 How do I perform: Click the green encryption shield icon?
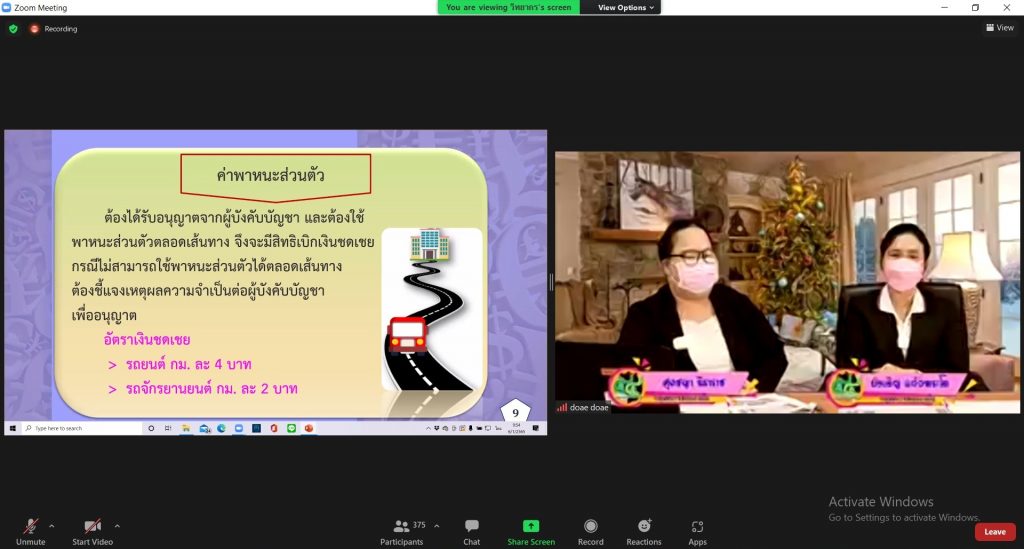click(13, 29)
